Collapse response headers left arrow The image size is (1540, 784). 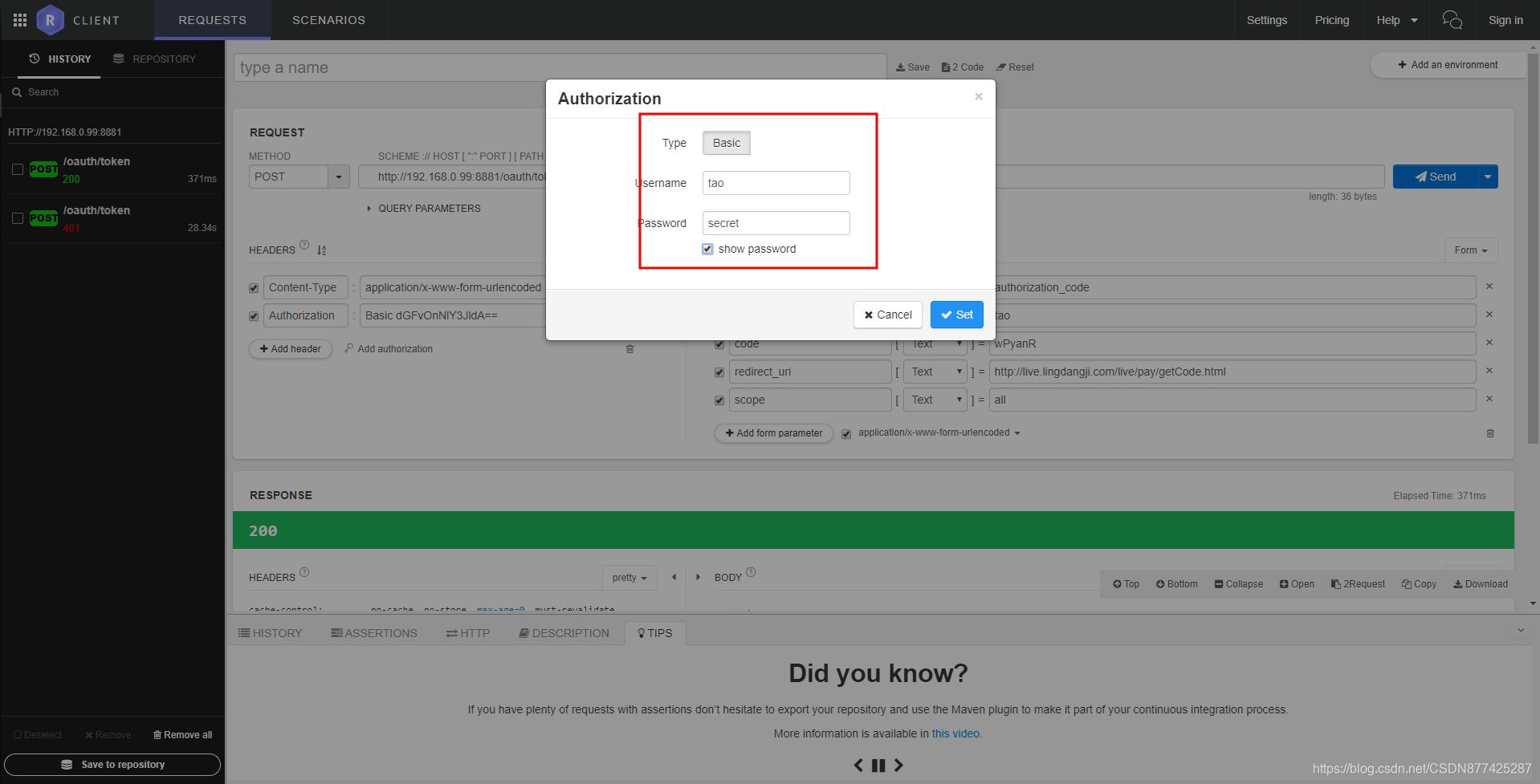click(674, 577)
